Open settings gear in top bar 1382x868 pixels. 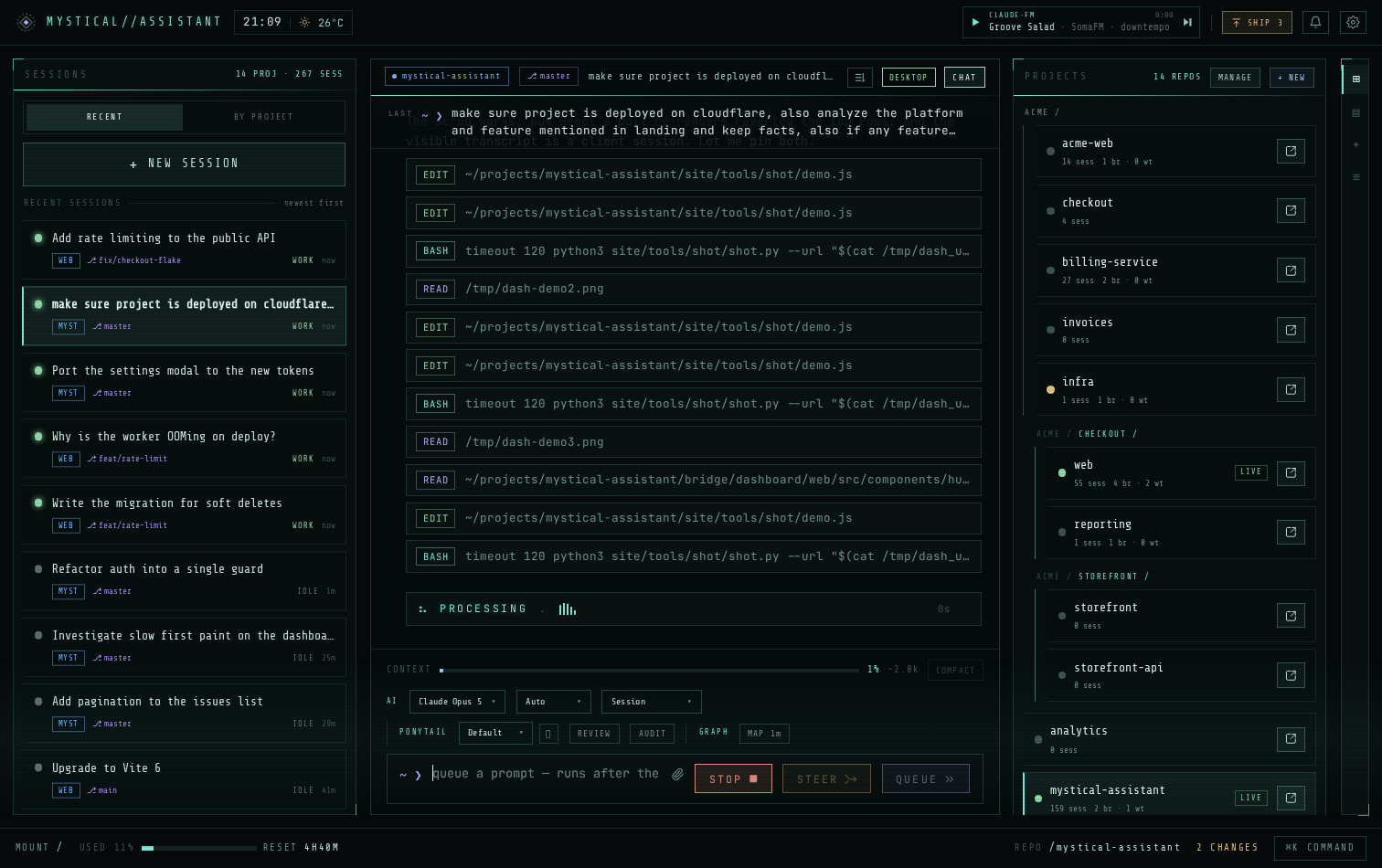pyautogui.click(x=1353, y=22)
